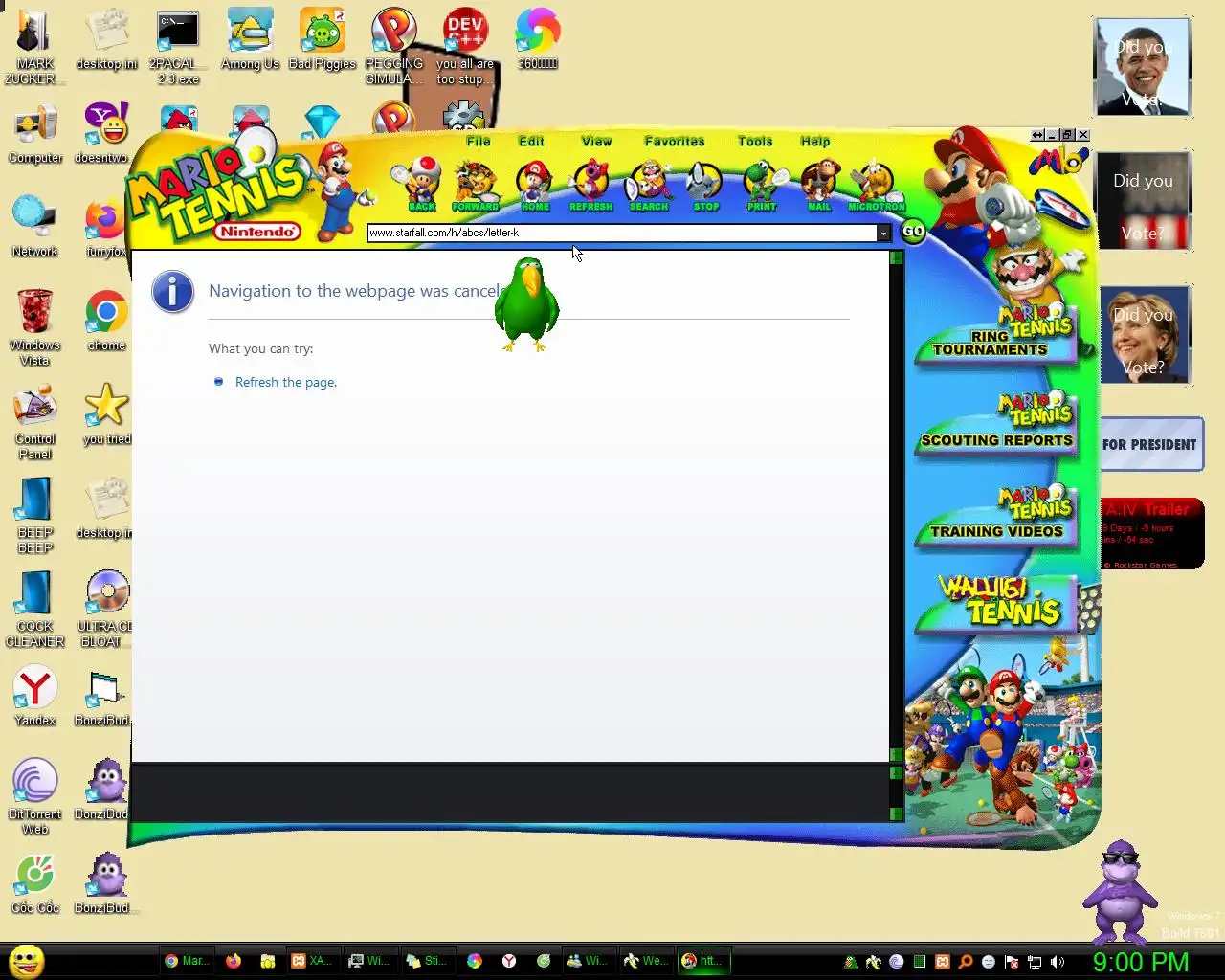Select the PEGGING SIMULA... desktop icon
This screenshot has width=1225, height=980.
[393, 46]
